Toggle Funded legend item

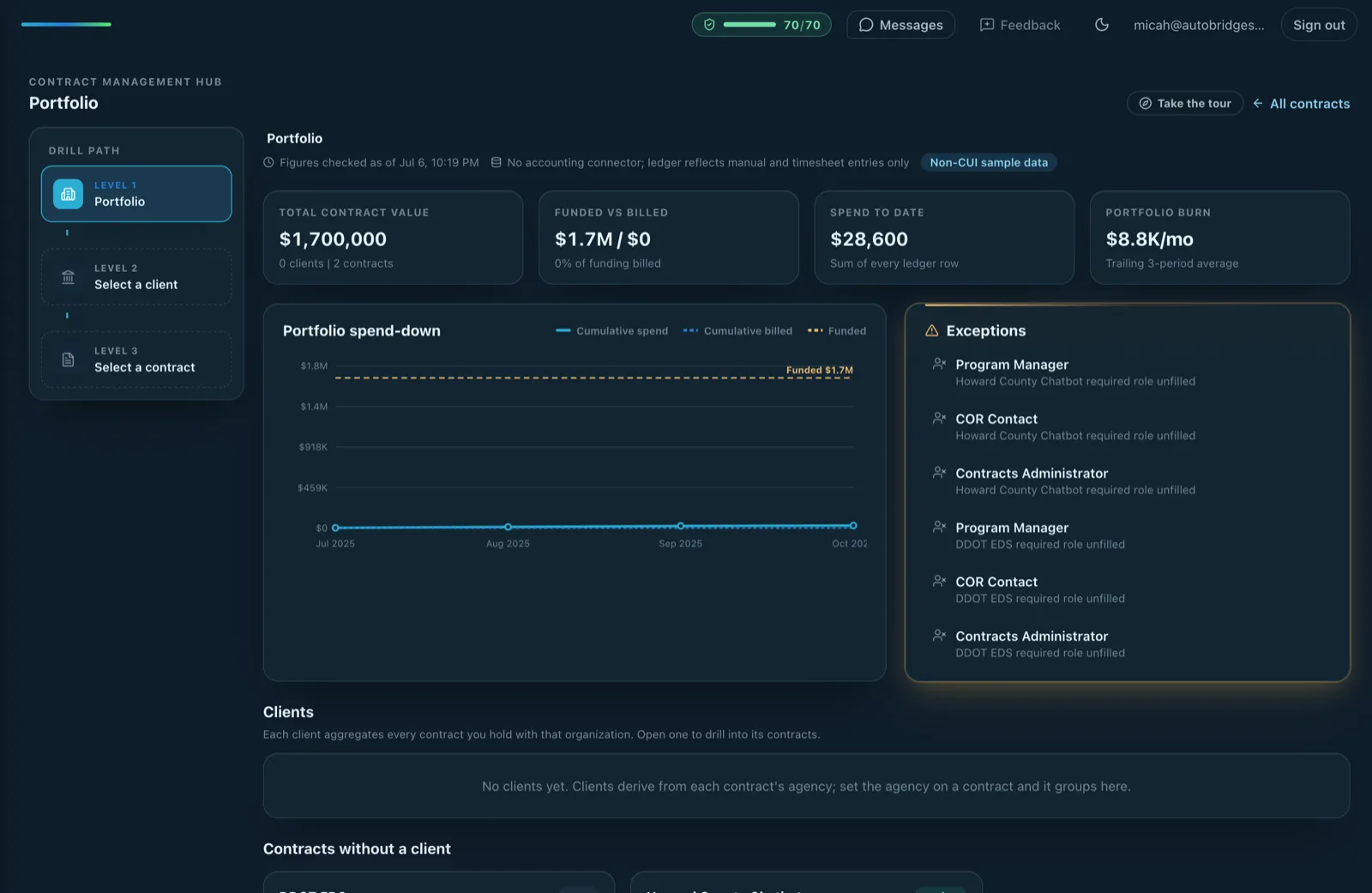point(837,331)
